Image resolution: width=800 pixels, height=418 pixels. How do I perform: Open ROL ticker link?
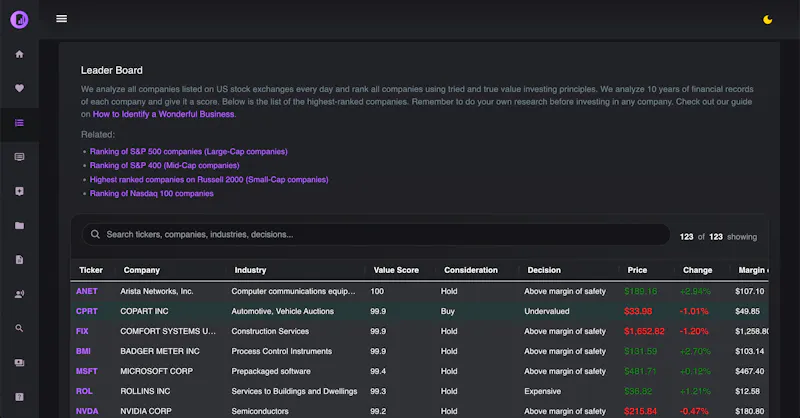tap(84, 391)
